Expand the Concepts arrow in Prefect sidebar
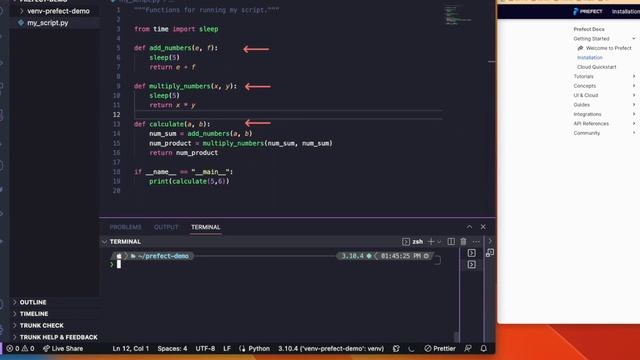Screen dimensions: 640x360 pyautogui.click(x=634, y=86)
